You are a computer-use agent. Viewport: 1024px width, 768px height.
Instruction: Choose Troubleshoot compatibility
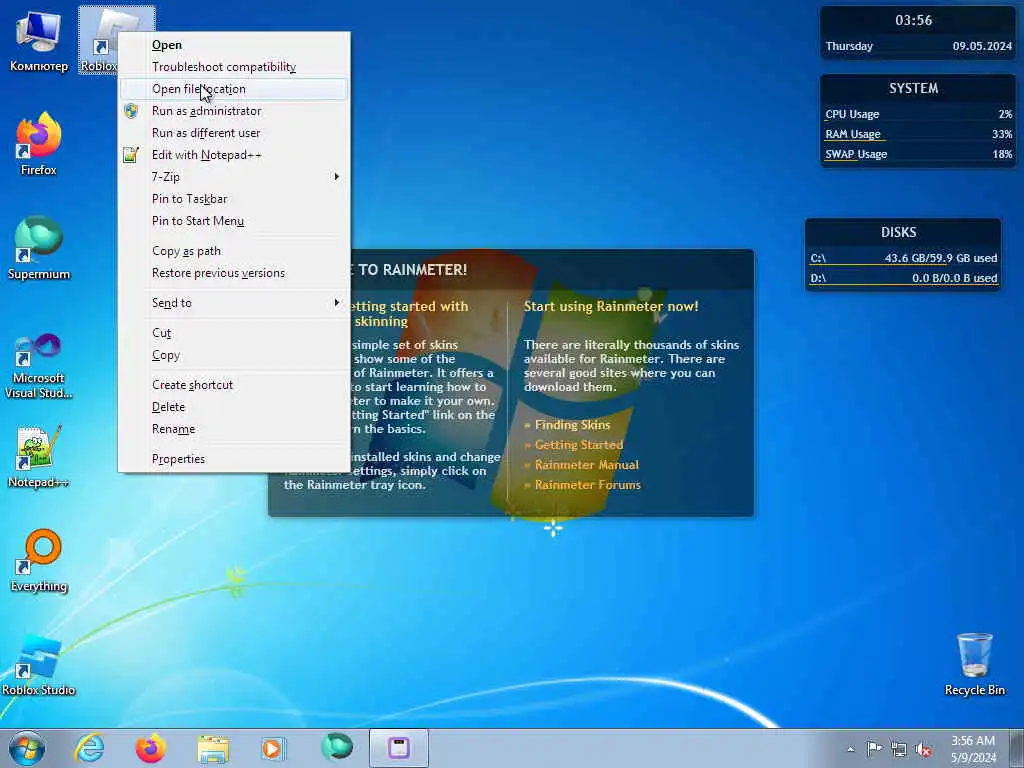(x=234, y=67)
